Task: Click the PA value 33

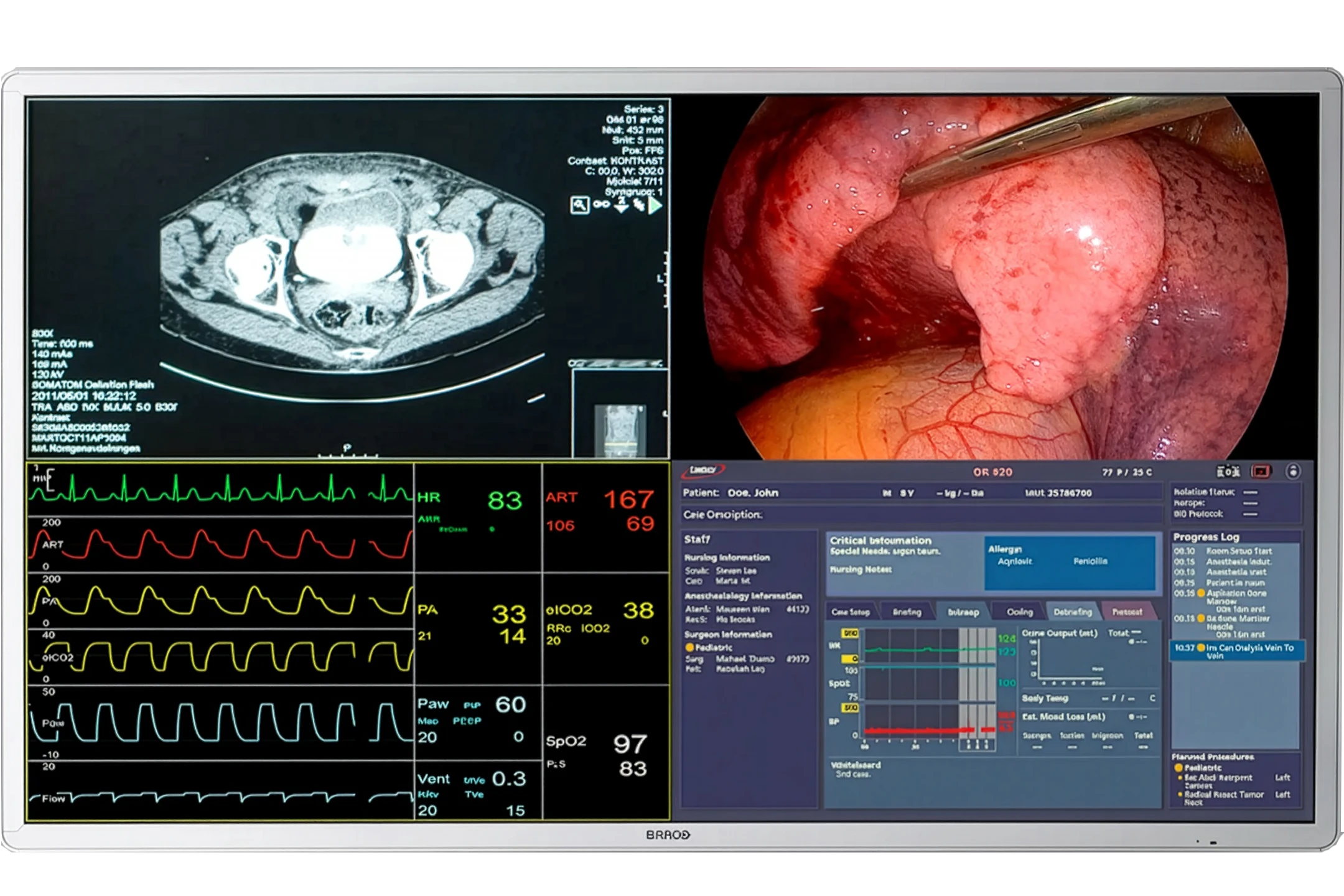Action: 509,614
